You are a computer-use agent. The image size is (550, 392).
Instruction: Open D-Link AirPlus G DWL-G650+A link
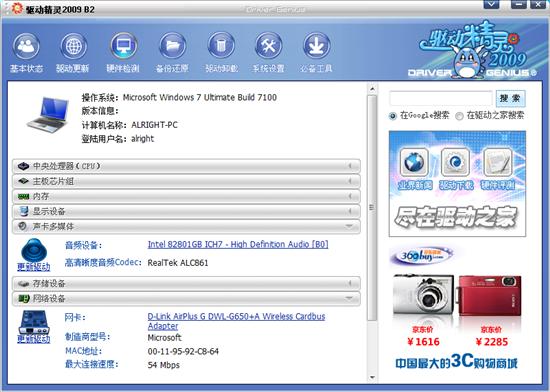[236, 321]
